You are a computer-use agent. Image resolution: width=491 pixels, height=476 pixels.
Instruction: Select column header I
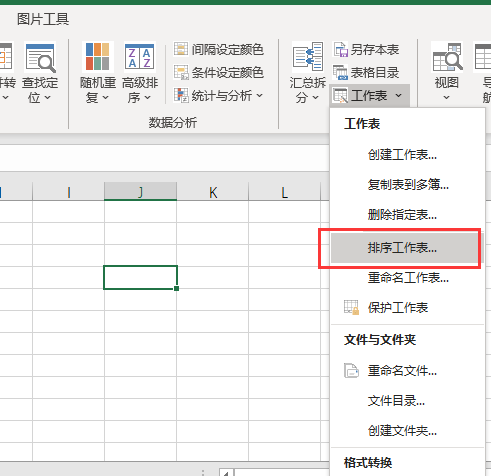click(x=69, y=191)
